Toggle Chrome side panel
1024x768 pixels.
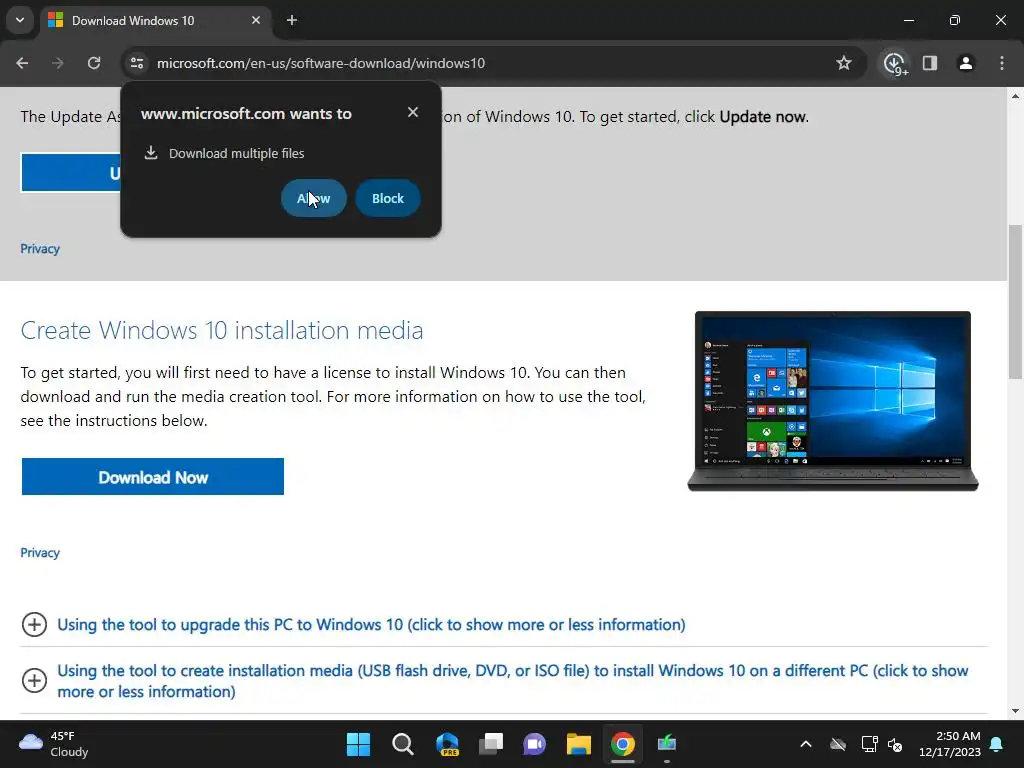pyautogui.click(x=930, y=63)
